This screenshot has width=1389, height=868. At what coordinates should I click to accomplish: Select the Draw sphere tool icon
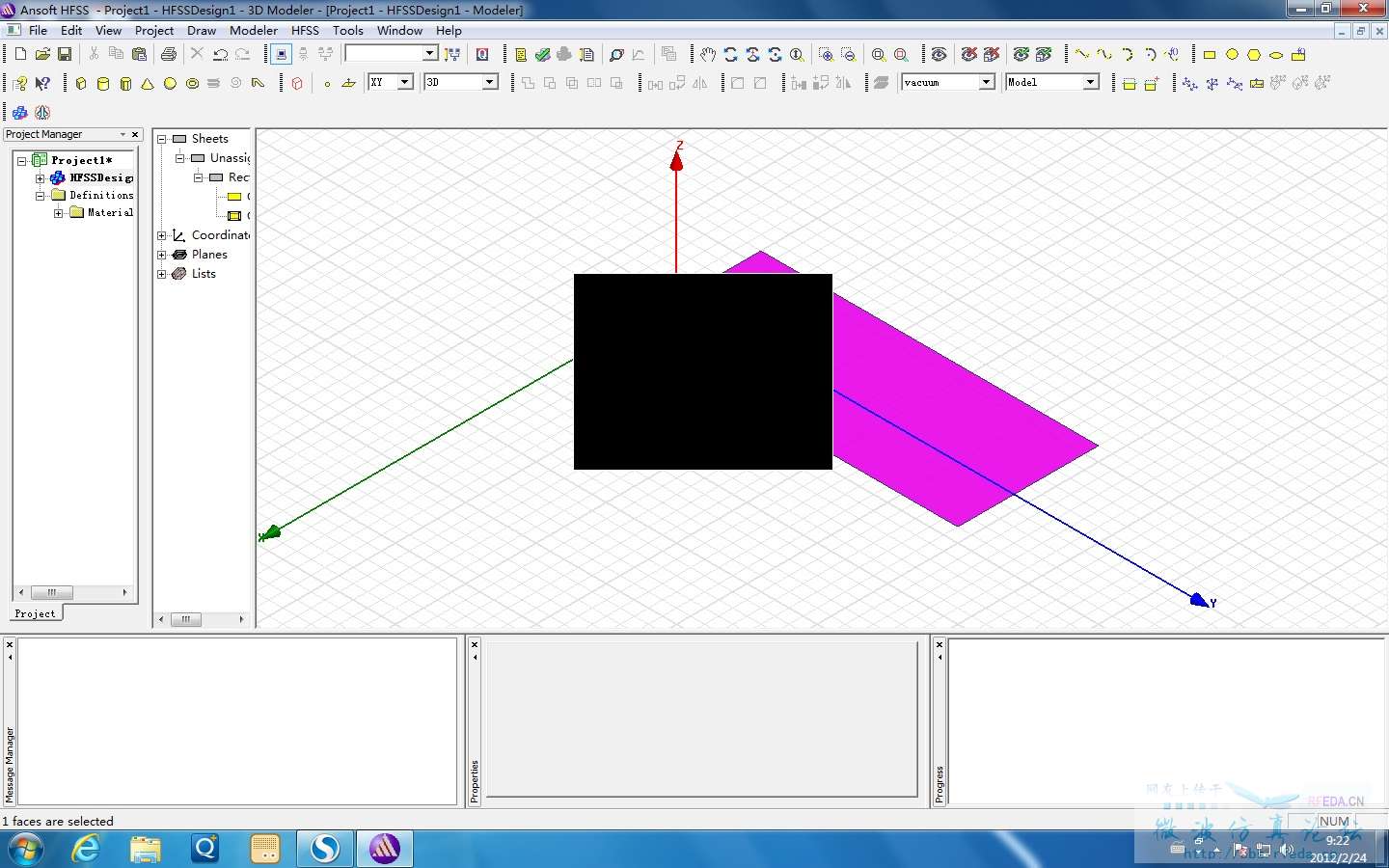coord(170,84)
